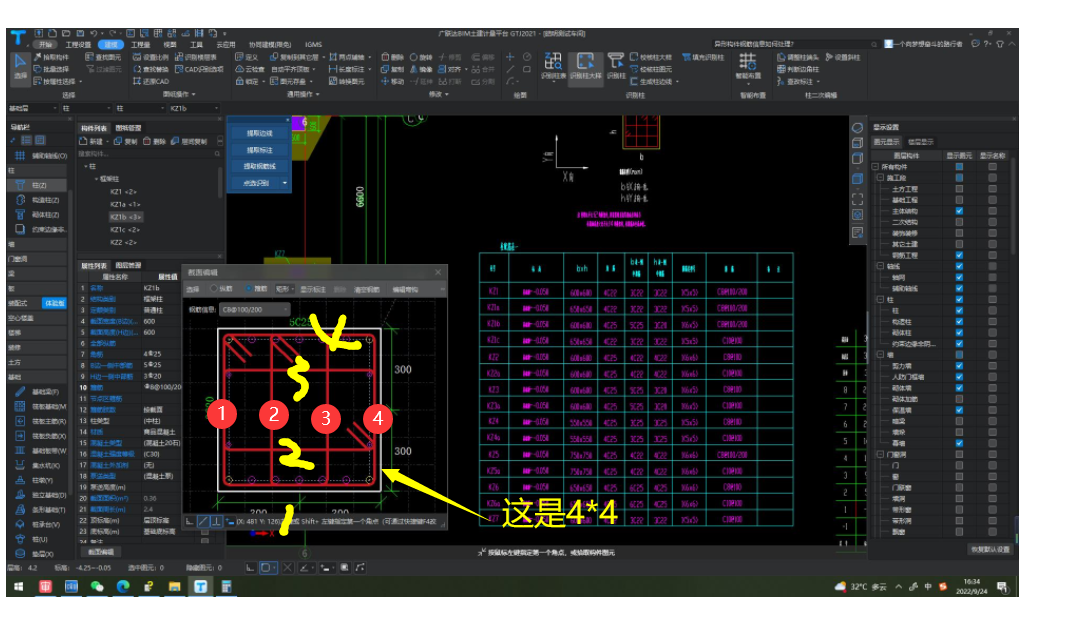This screenshot has height=630, width=1065.
Task: Switch to 图层管理 tab in properties panel
Action: coord(128,265)
